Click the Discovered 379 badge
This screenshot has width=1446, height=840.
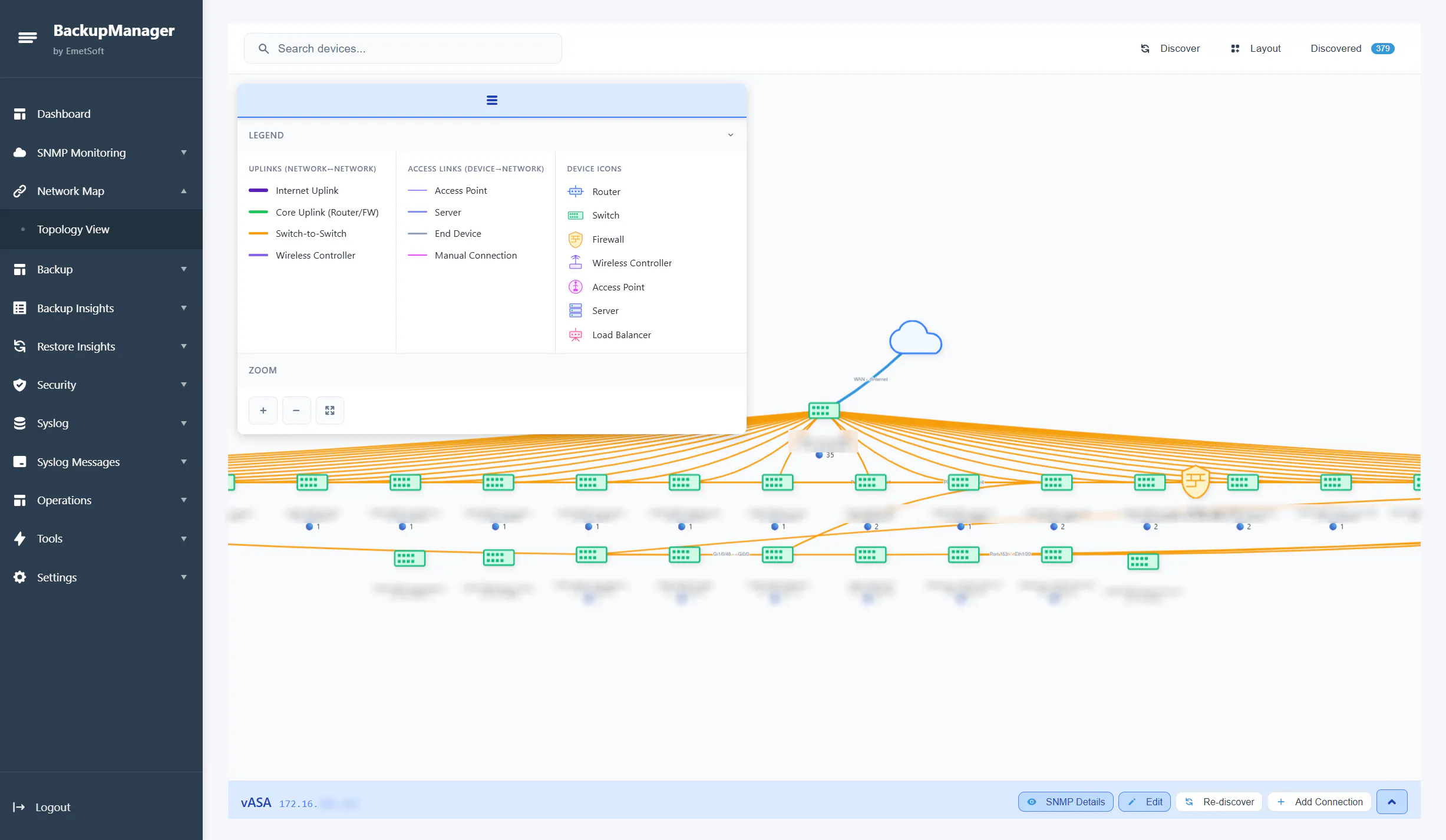click(1382, 48)
